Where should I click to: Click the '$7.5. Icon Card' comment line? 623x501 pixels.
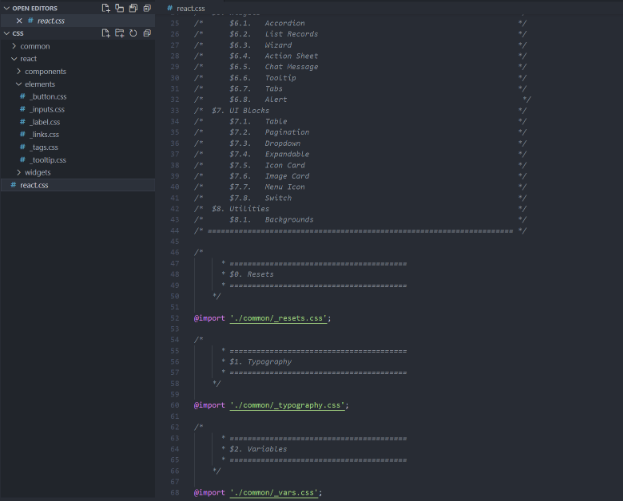pyautogui.click(x=267, y=165)
